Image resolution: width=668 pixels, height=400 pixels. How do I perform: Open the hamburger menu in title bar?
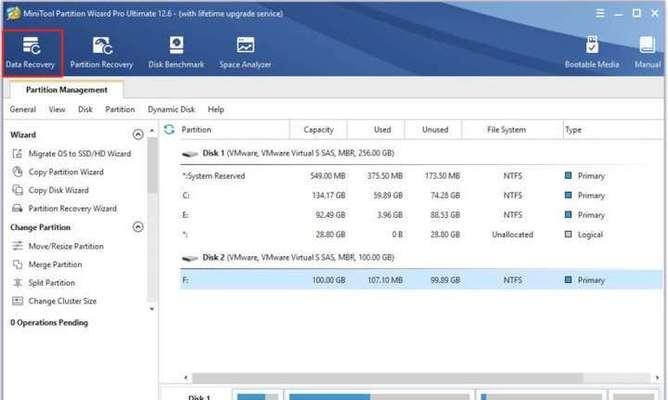600,13
